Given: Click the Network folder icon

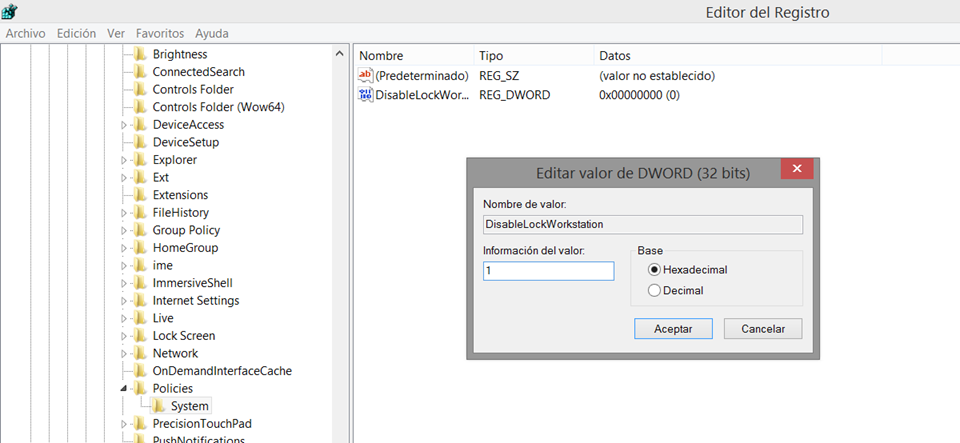Looking at the screenshot, I should click(140, 354).
